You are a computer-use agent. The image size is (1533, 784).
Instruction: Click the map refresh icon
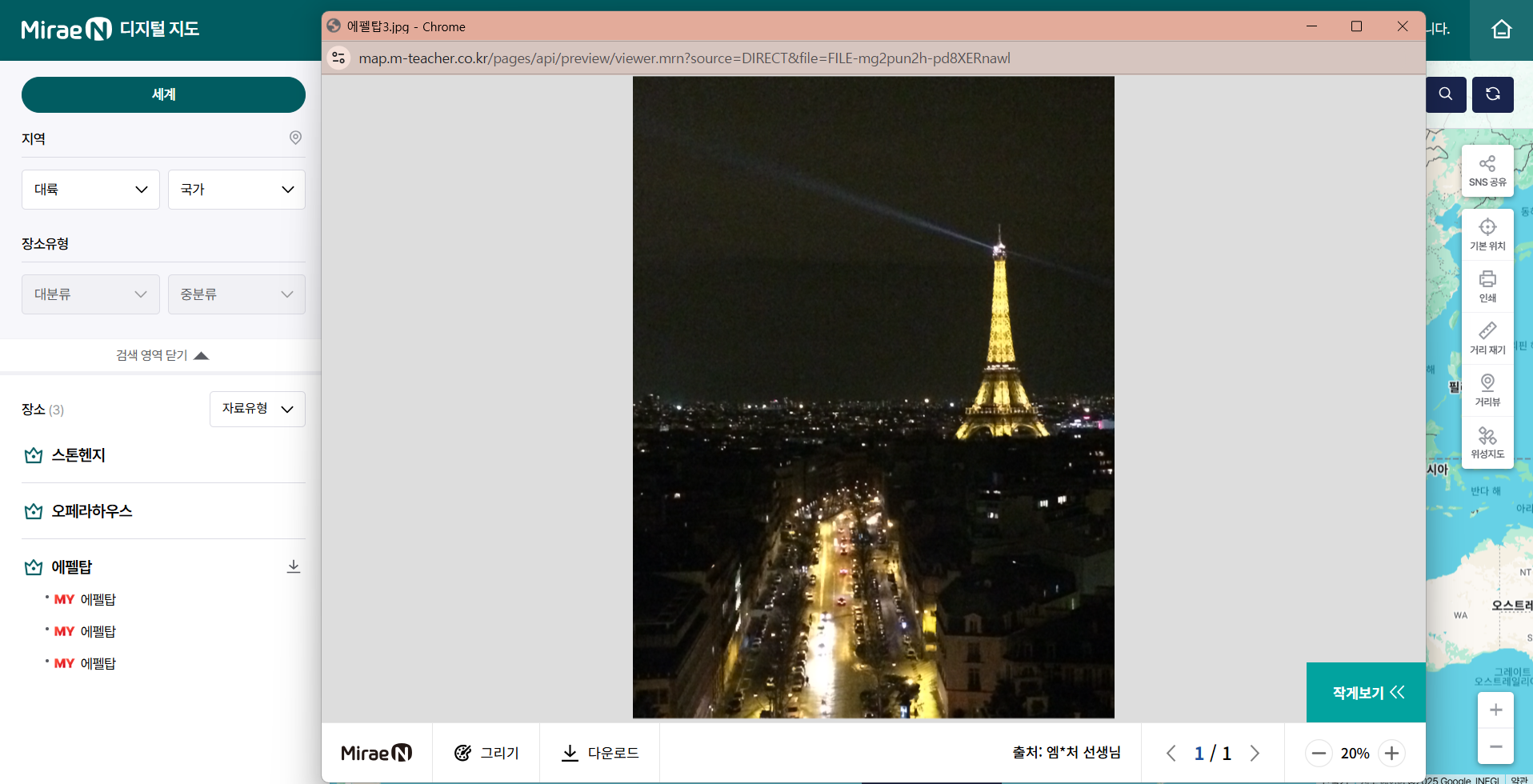(x=1492, y=94)
